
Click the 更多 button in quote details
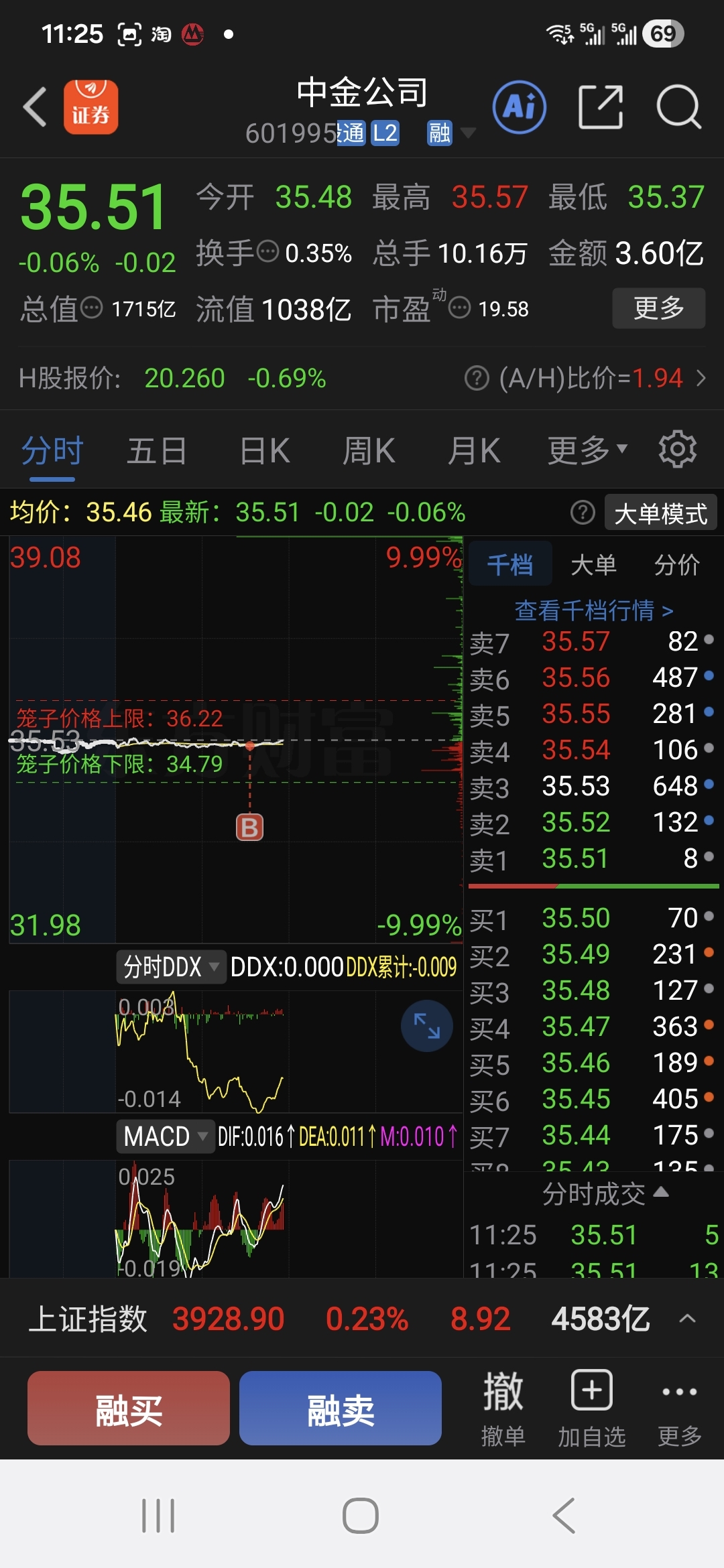(x=659, y=308)
